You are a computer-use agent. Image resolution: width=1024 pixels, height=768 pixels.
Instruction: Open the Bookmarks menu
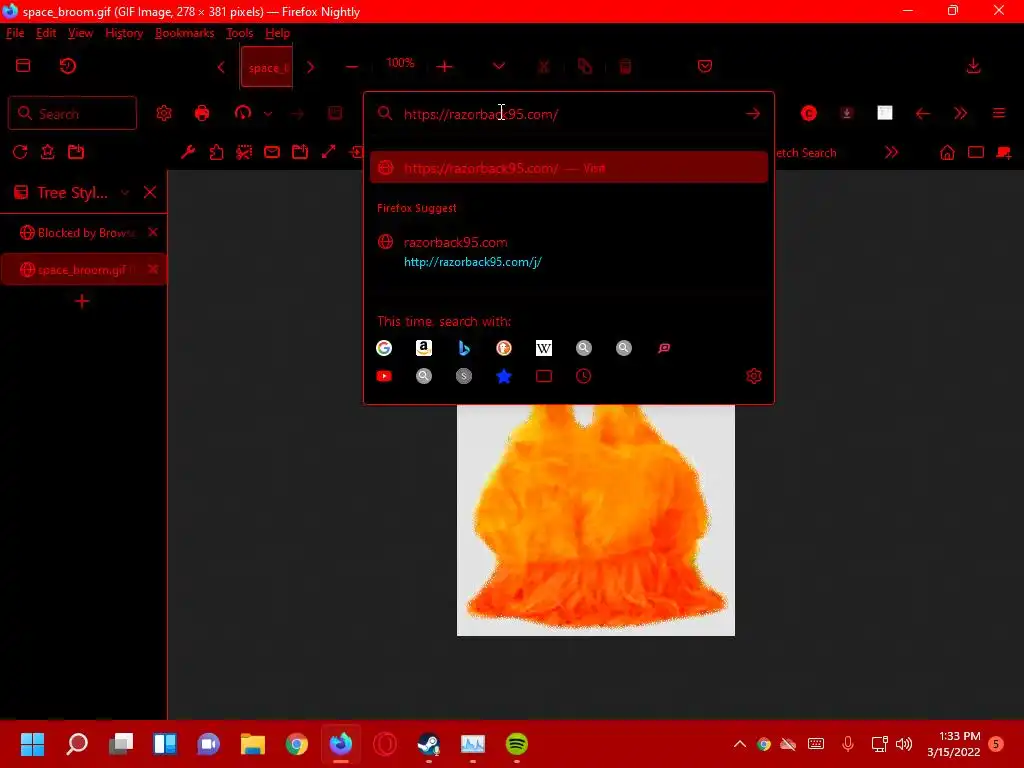[x=184, y=33]
